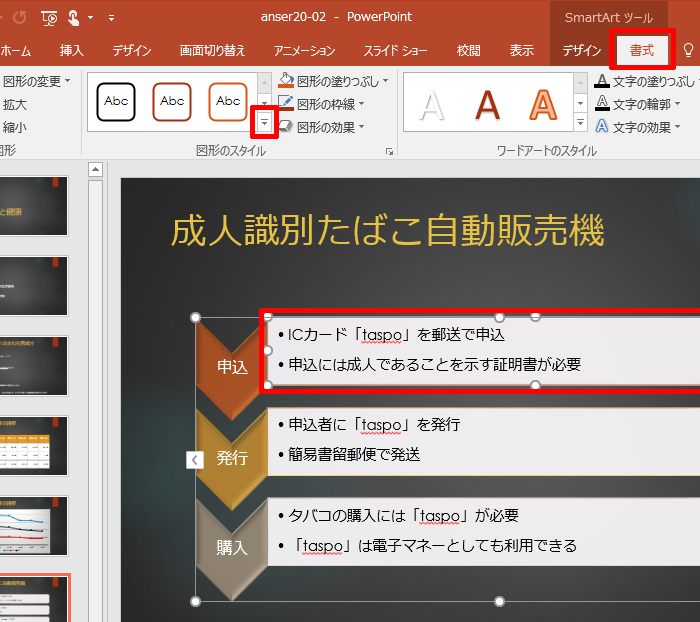Click 図形の塗りつぶし paint bucket icon
The height and width of the screenshot is (622, 700).
[286, 80]
